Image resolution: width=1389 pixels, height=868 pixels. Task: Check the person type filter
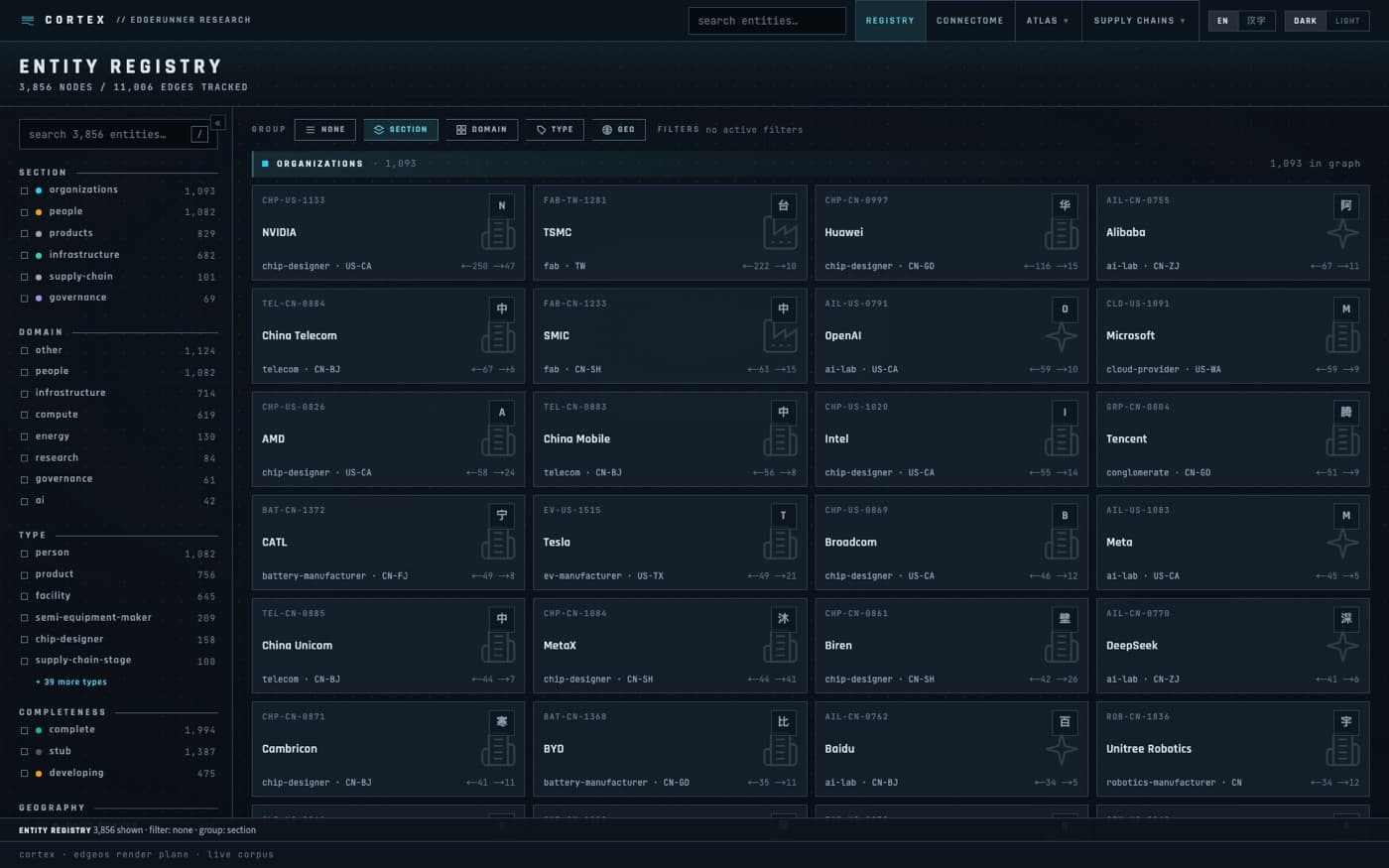(x=24, y=554)
